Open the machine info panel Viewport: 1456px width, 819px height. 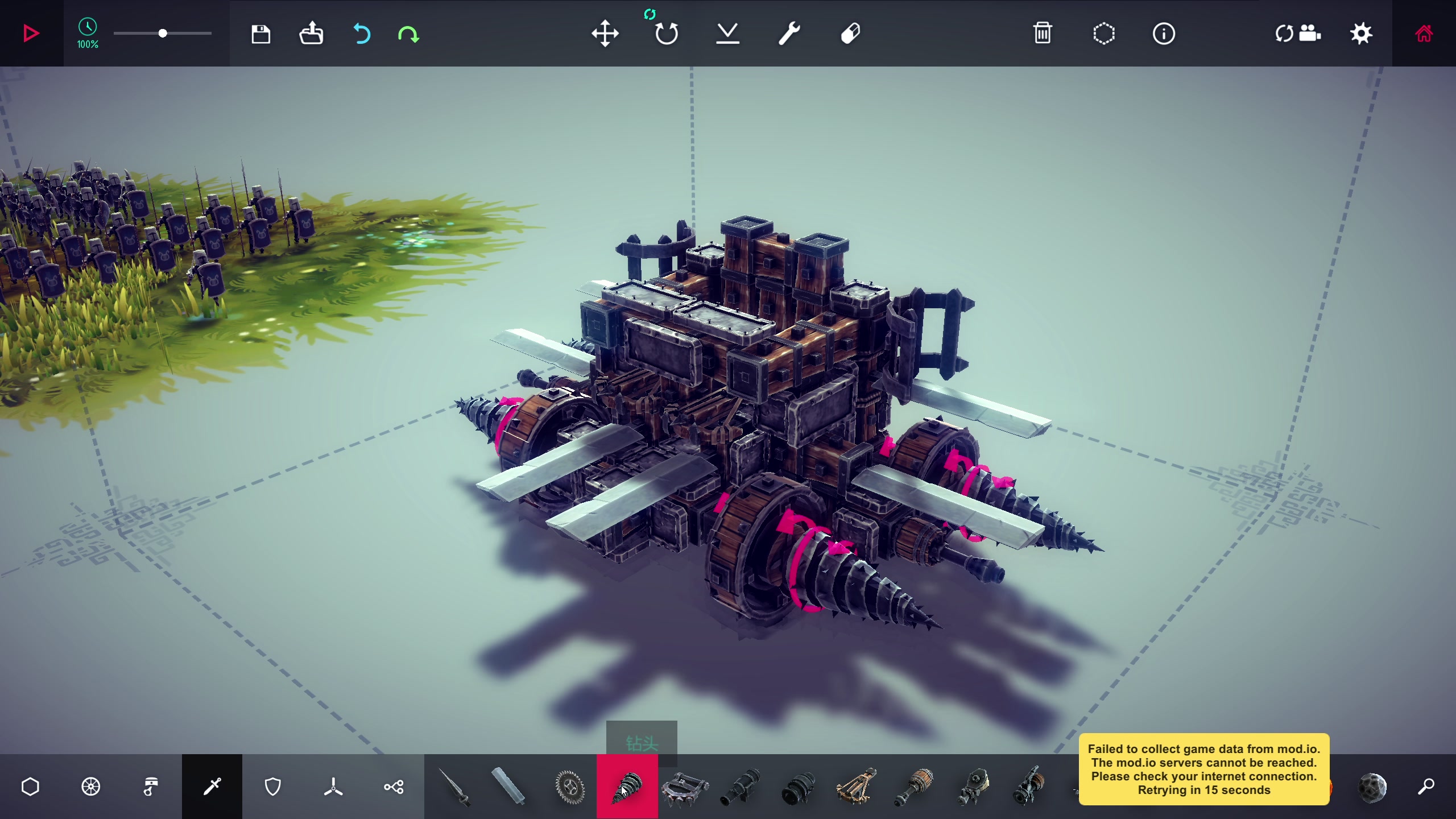tap(1164, 34)
